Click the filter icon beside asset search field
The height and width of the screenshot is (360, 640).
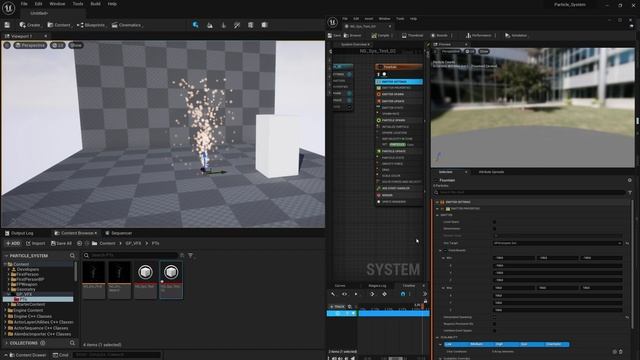[x=191, y=256]
